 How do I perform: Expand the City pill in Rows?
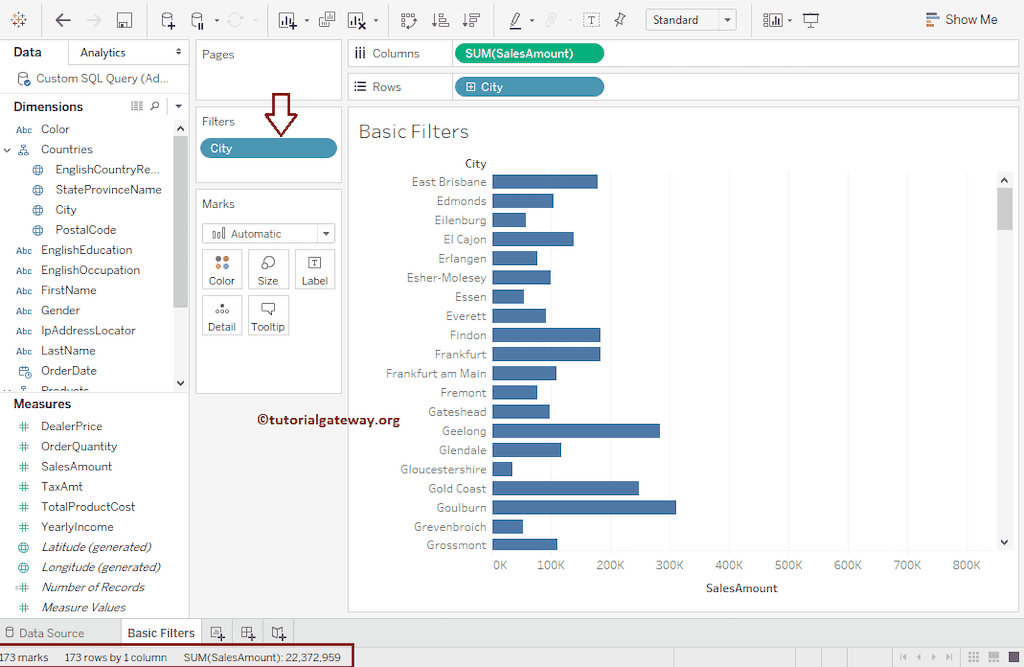[x=470, y=87]
